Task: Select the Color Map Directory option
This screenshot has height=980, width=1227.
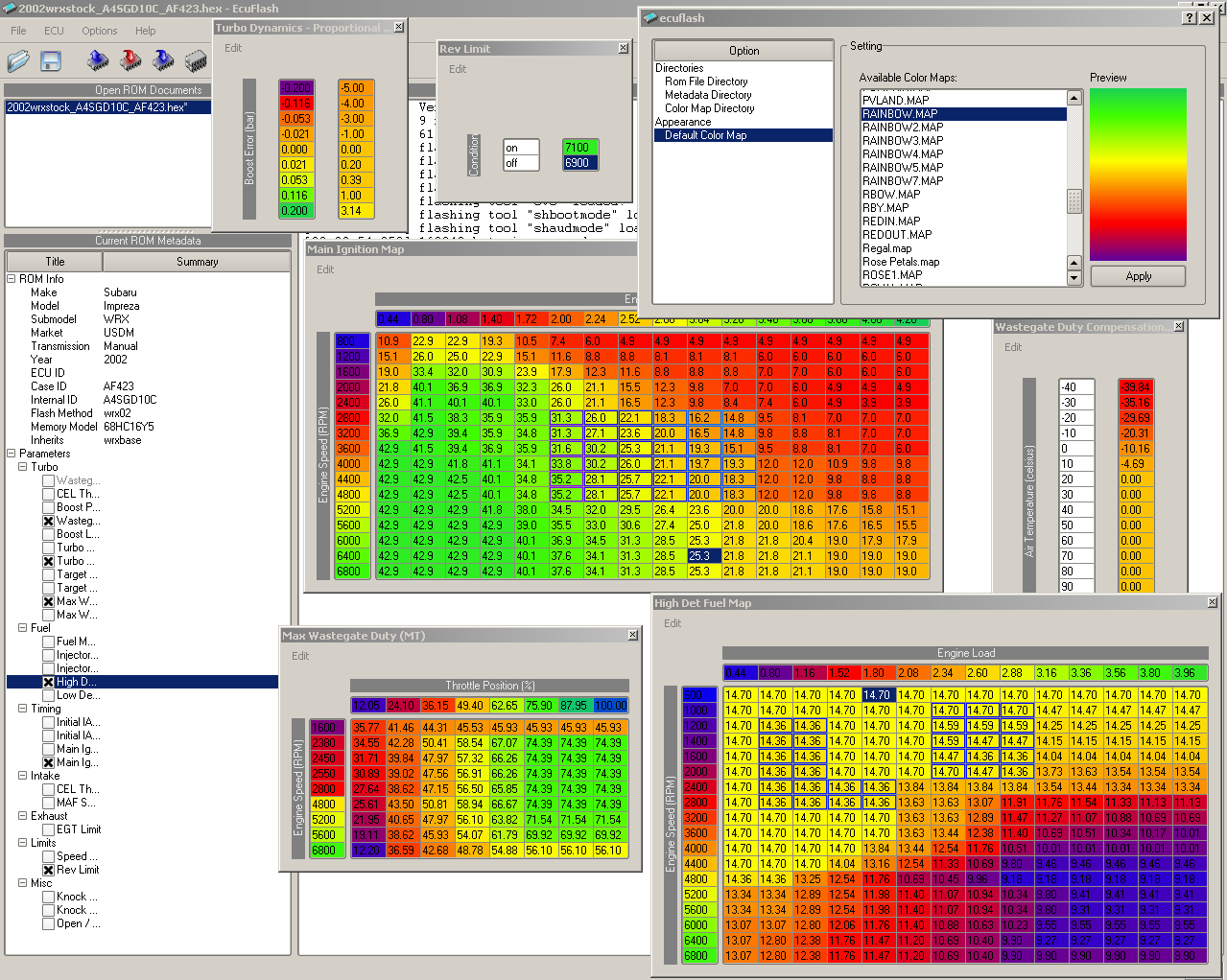Action: tap(710, 108)
